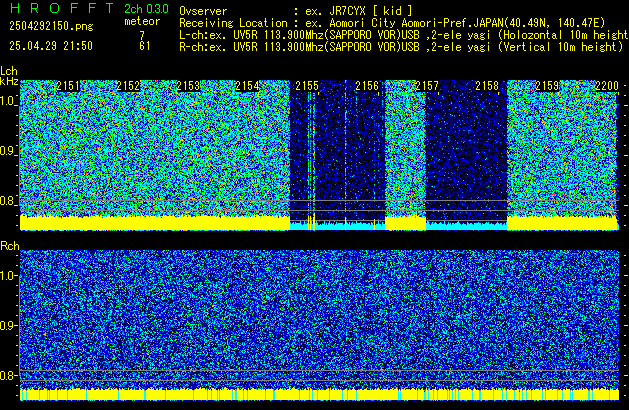Click the Rch 0.9 kHz axis label
Screen dimensions: 629x410
click(x=7, y=325)
